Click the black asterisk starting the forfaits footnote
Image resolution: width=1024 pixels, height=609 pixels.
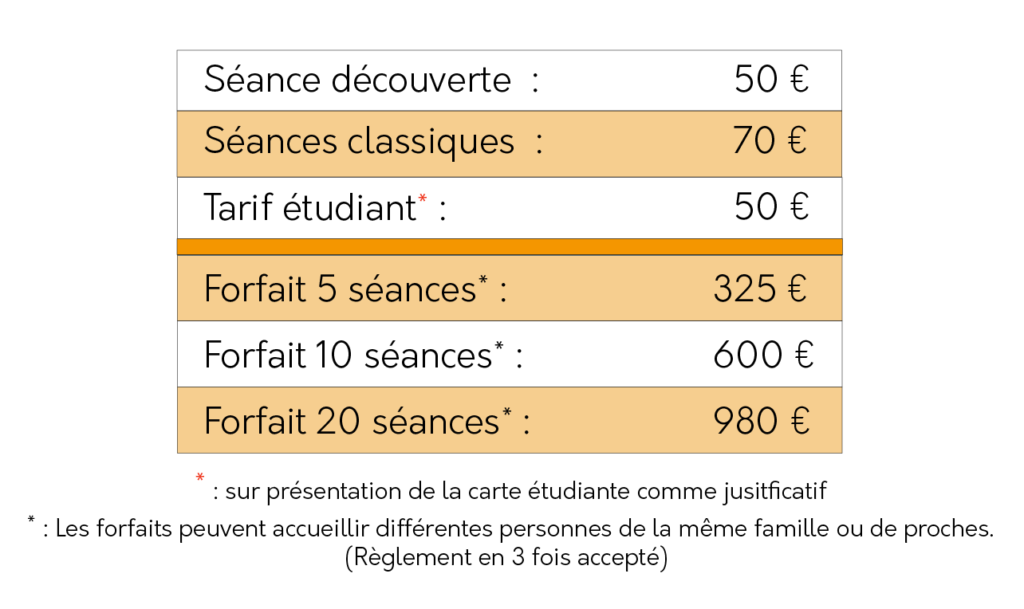(31, 520)
